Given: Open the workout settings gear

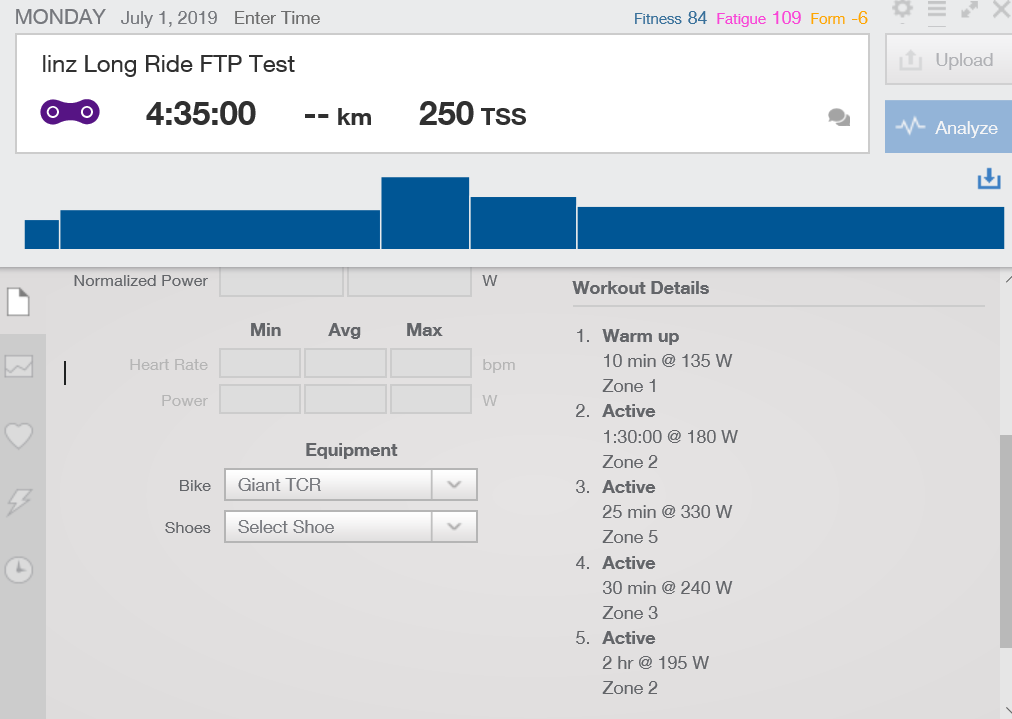Looking at the screenshot, I should click(902, 9).
